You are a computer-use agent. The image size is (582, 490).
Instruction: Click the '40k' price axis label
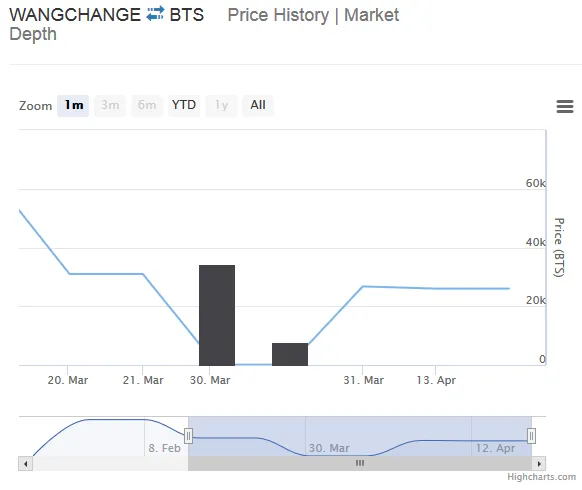point(535,242)
